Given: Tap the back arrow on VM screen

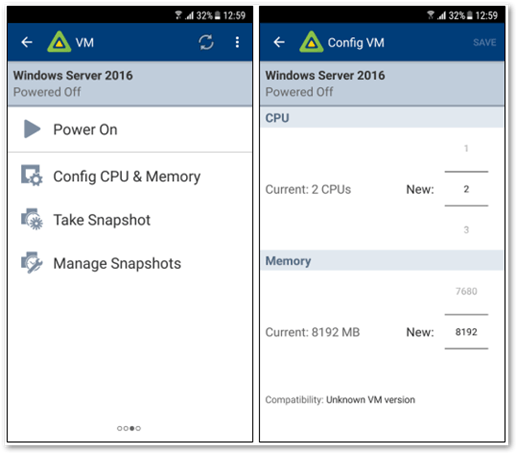Looking at the screenshot, I should (x=27, y=42).
